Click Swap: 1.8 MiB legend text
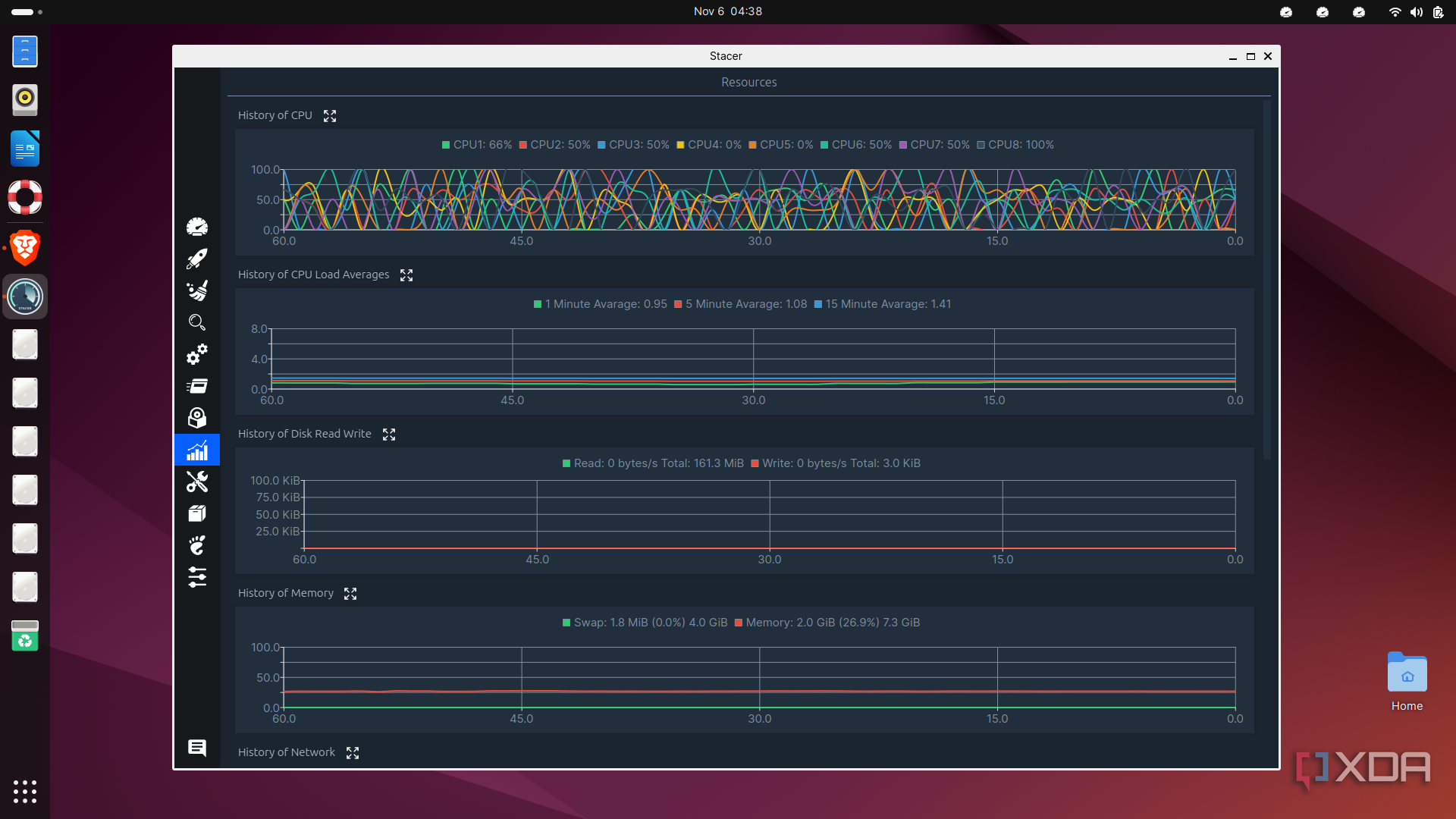The image size is (1456, 819). point(651,623)
